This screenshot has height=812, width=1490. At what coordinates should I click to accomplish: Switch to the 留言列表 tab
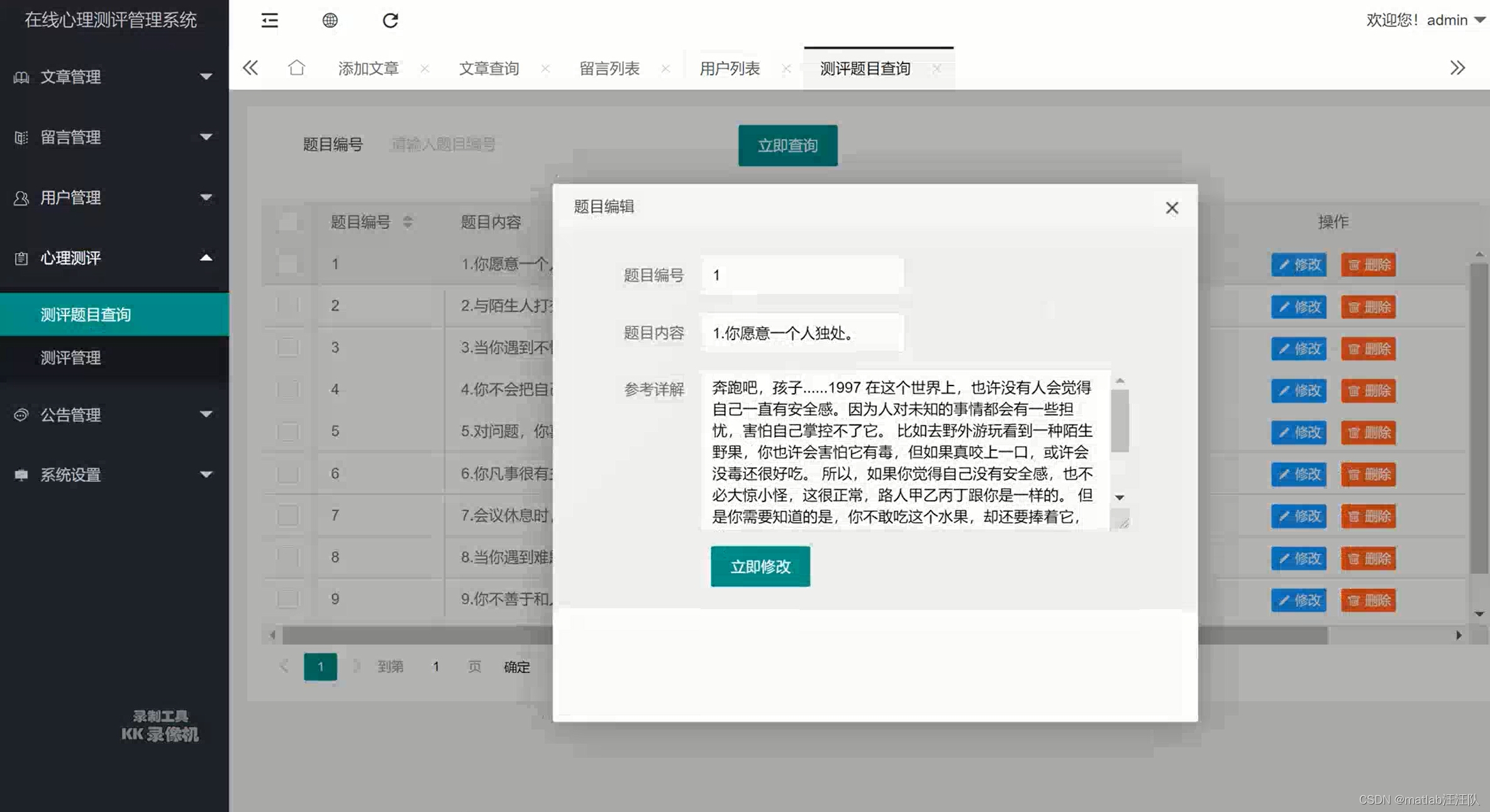click(609, 69)
